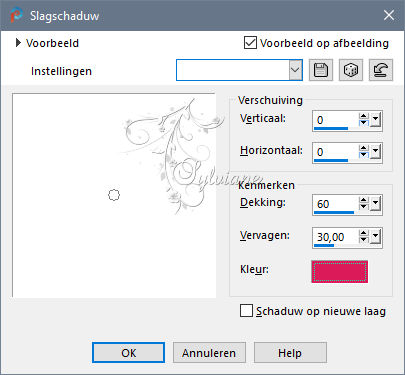
Task: Increase Dekking value with up arrow
Action: pyautogui.click(x=363, y=200)
